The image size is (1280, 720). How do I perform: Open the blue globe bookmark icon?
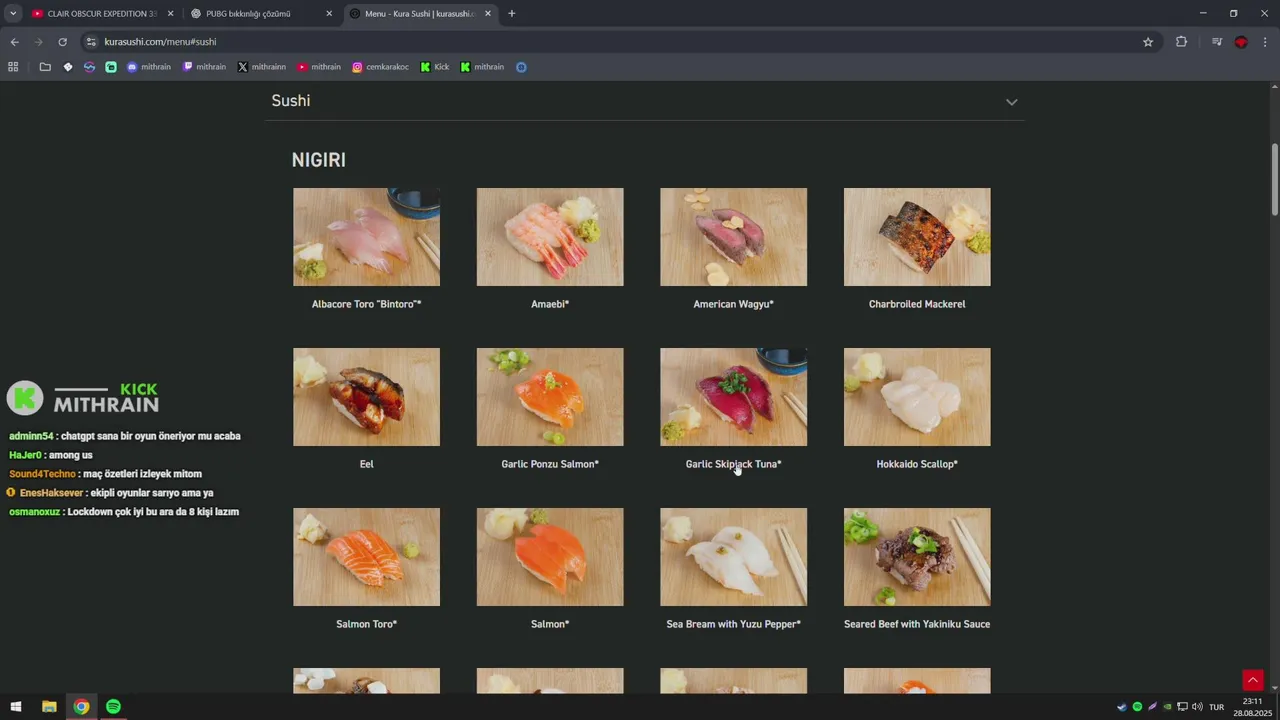(521, 67)
